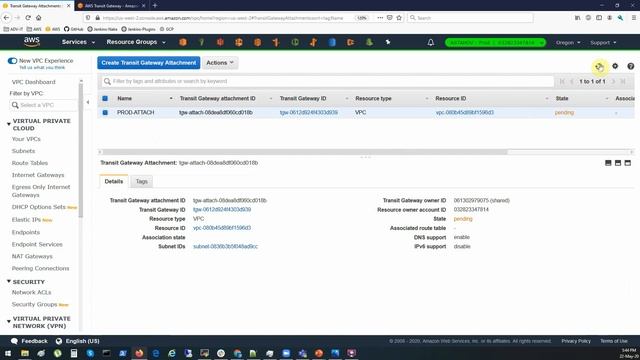Open table settings gear icon

point(615,66)
